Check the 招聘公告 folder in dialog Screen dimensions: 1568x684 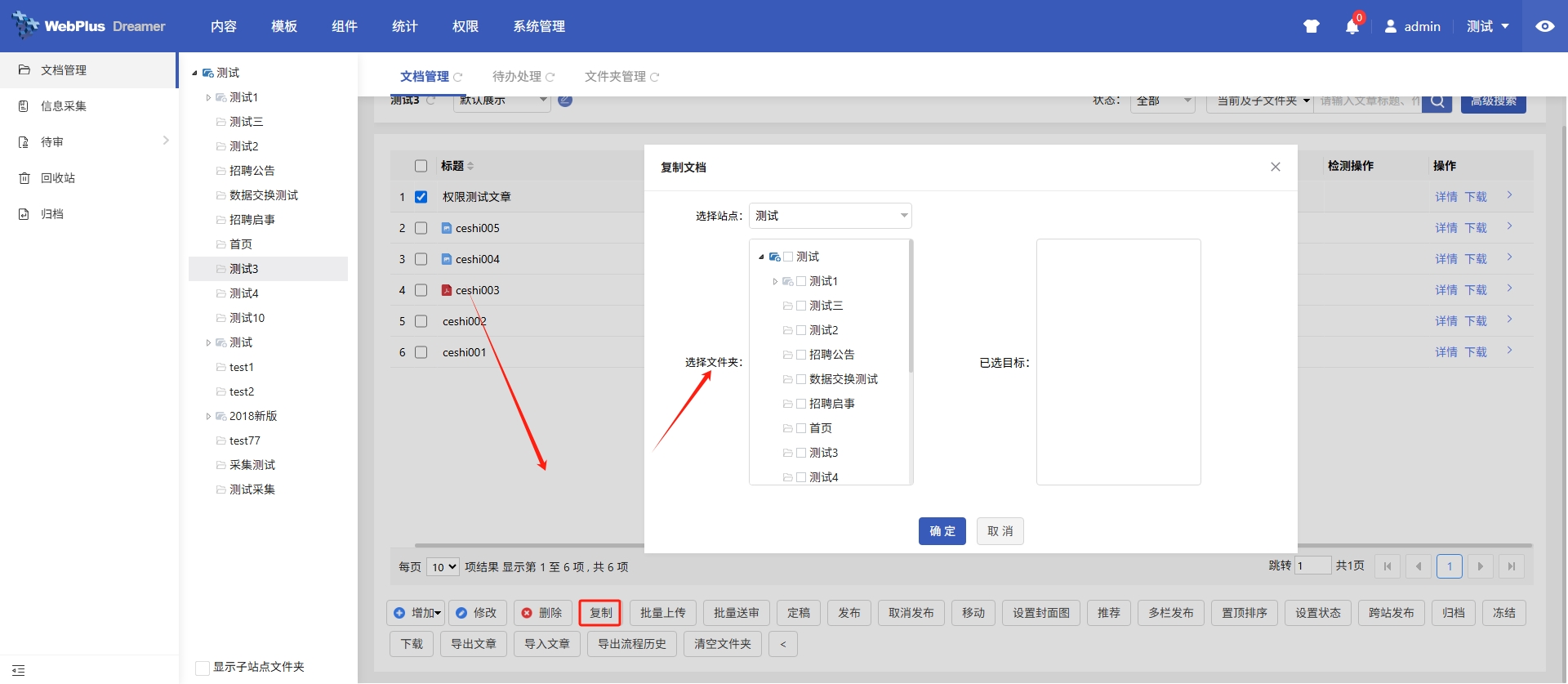tap(801, 355)
